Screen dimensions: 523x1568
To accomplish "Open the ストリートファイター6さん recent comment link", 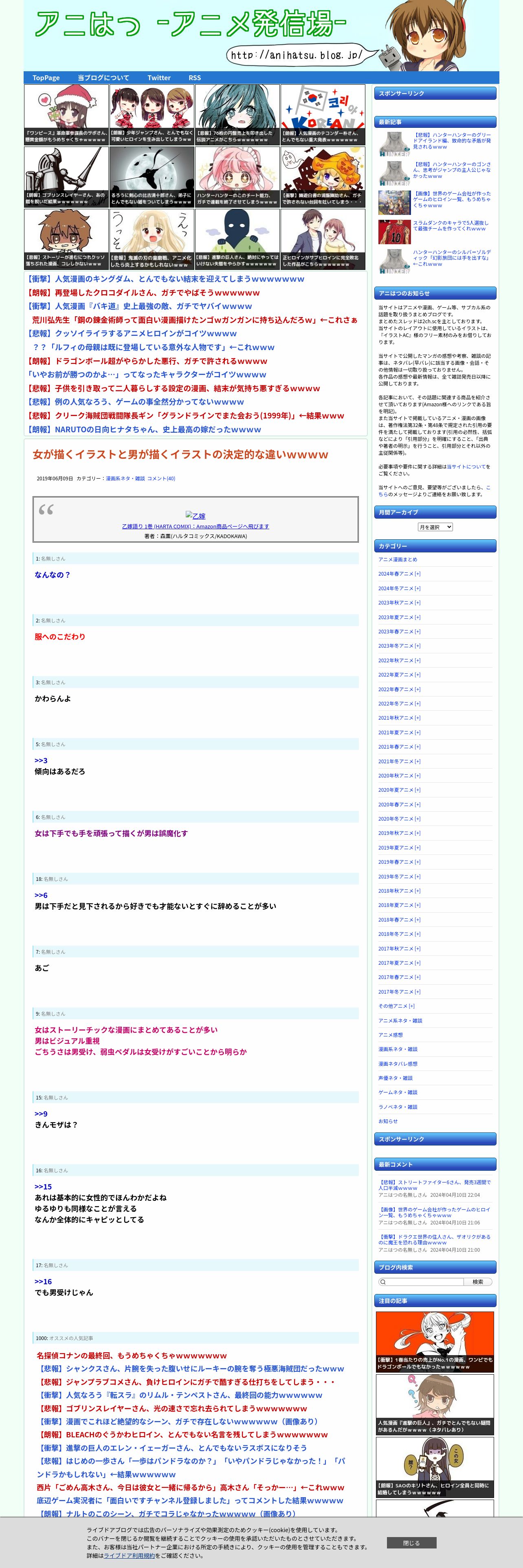I will pos(434,1185).
